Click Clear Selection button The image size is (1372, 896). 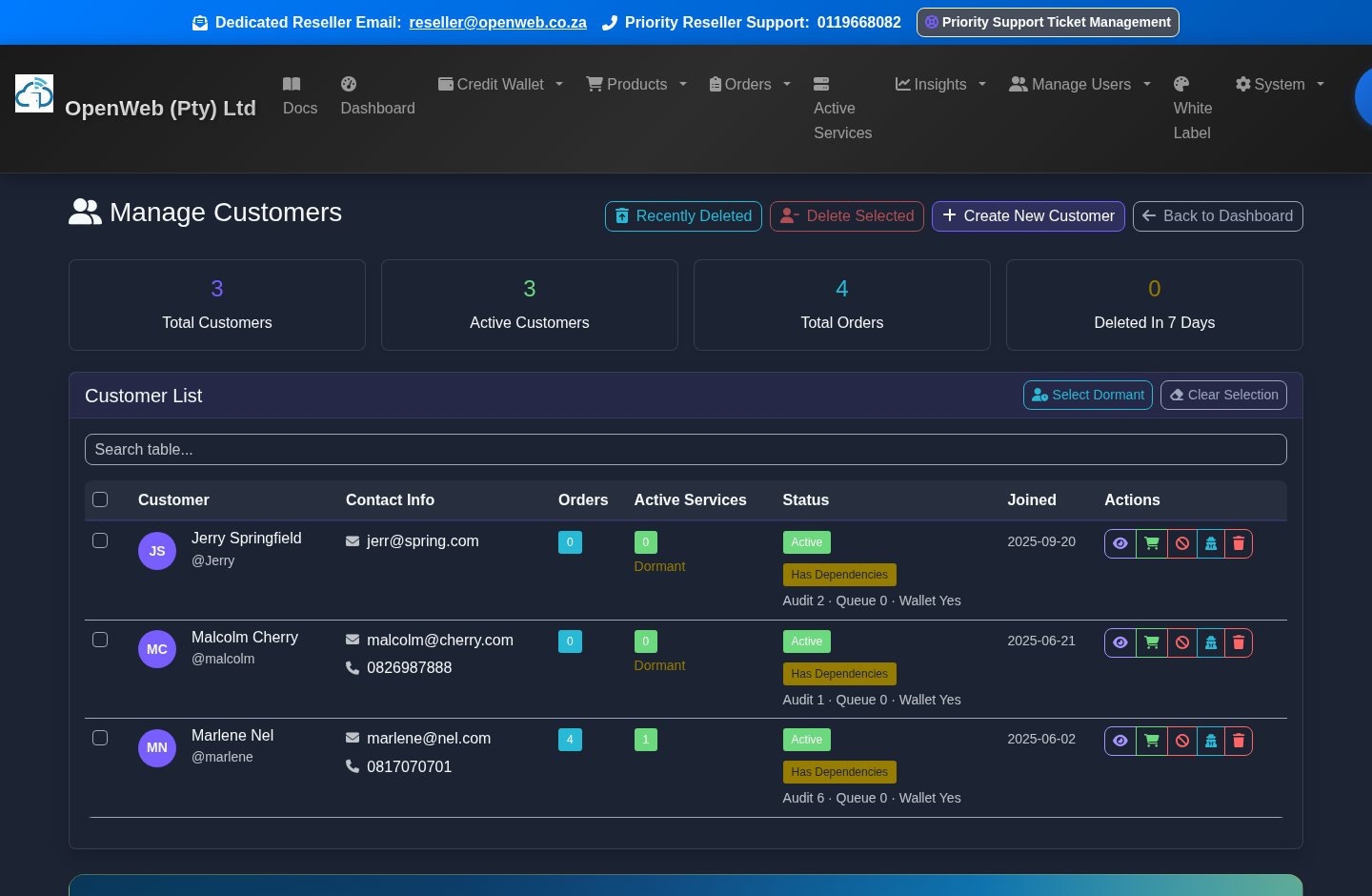pos(1223,395)
